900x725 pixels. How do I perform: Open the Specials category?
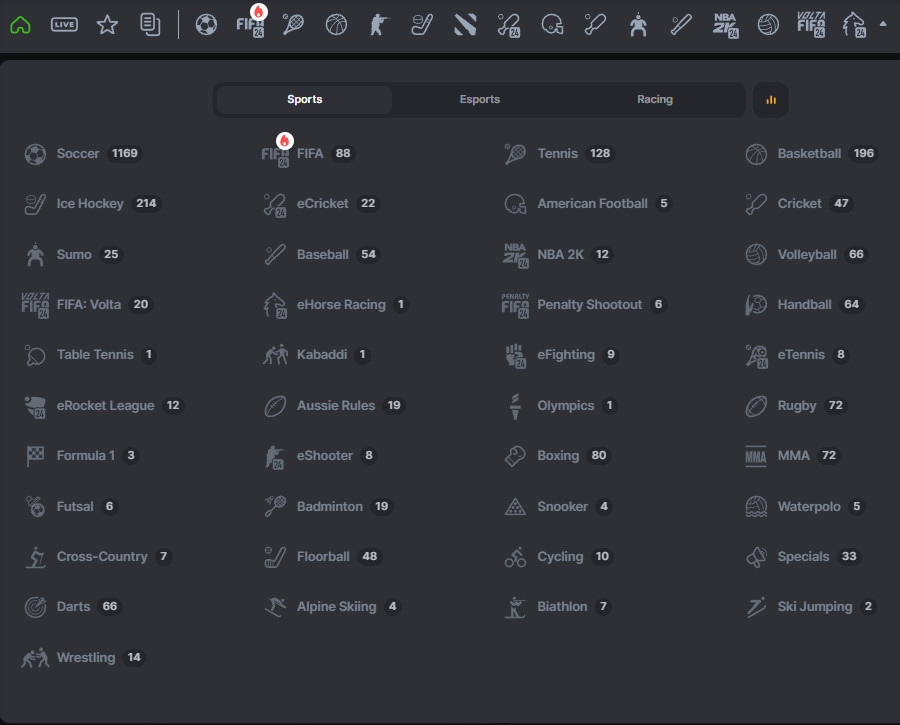[803, 557]
